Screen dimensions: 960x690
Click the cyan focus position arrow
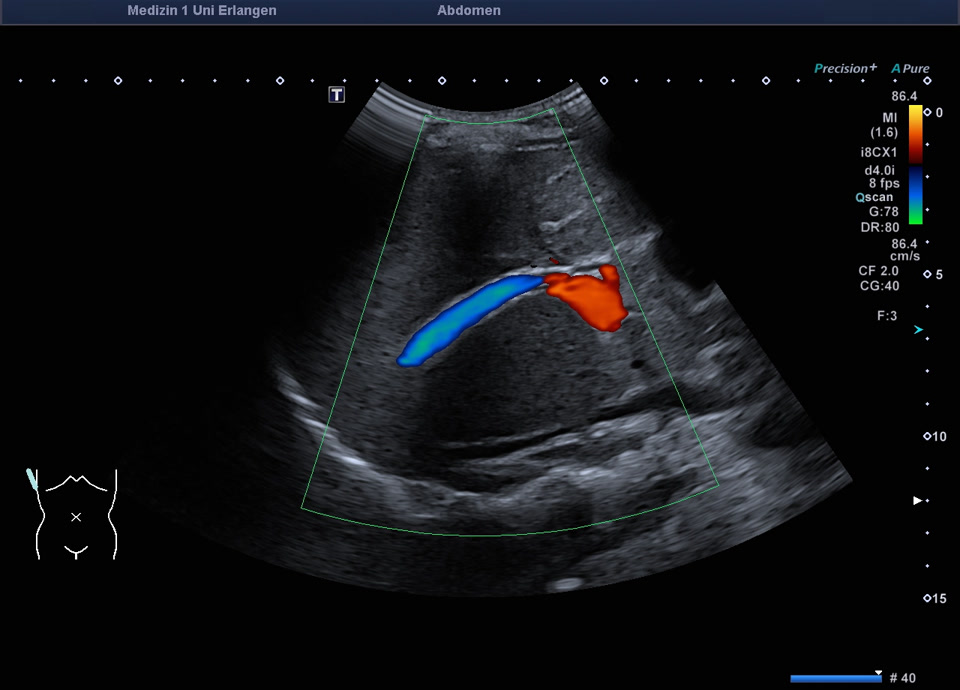pos(918,329)
